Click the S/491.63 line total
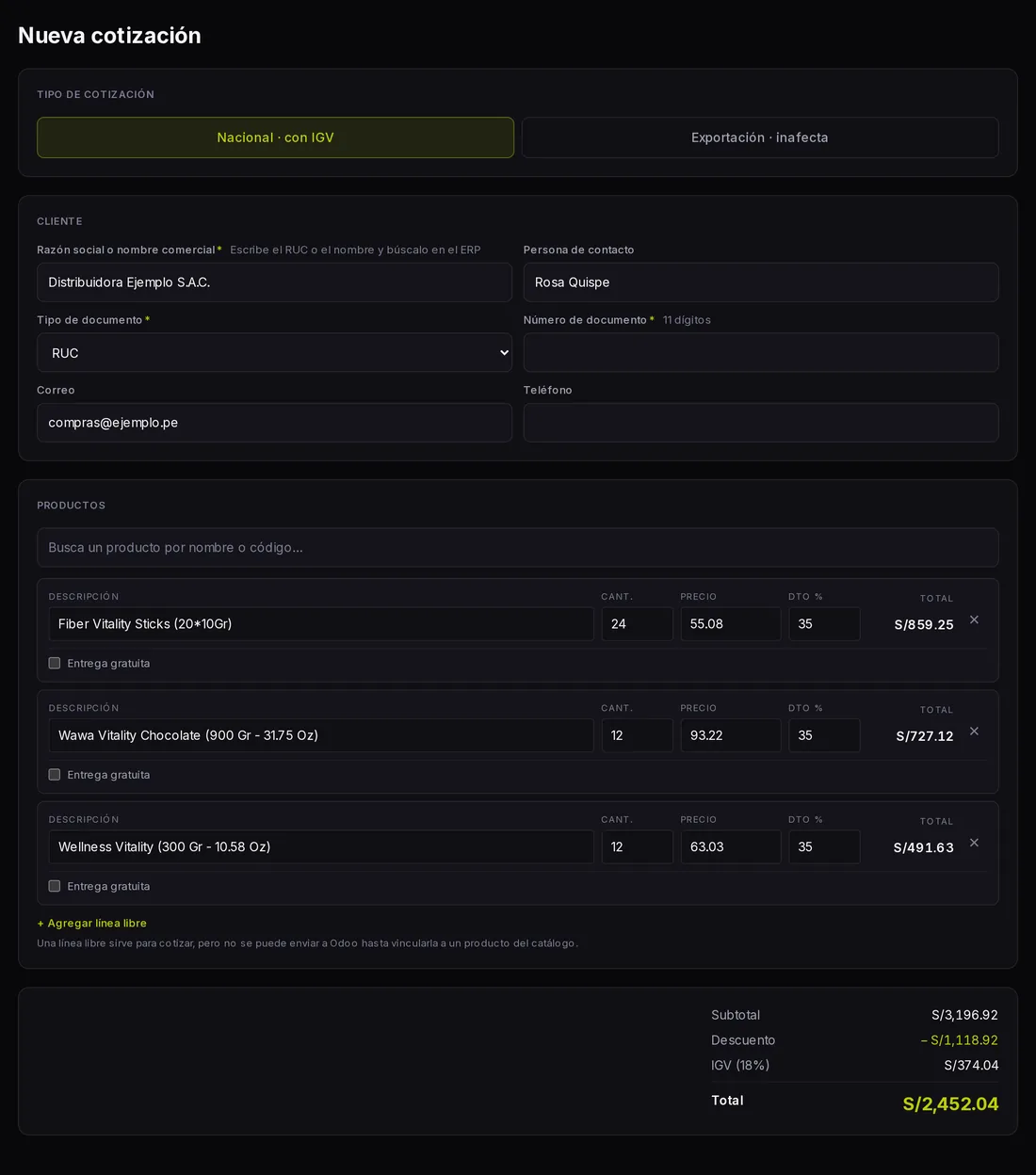 924,848
